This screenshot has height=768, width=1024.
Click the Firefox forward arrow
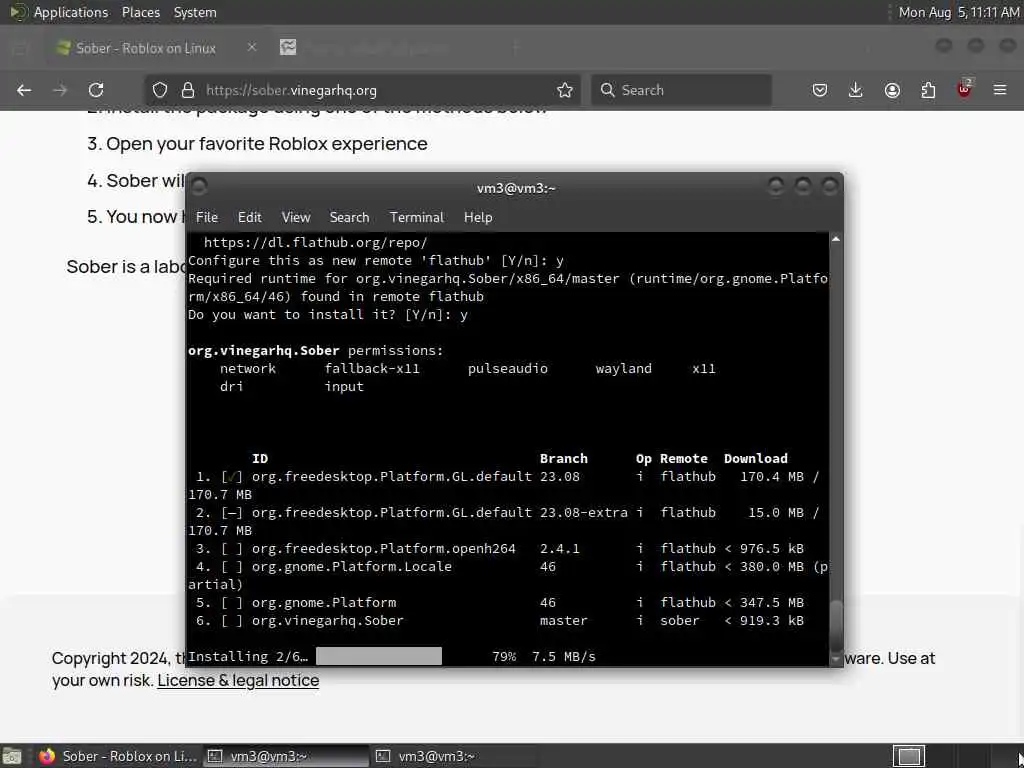pyautogui.click(x=60, y=90)
